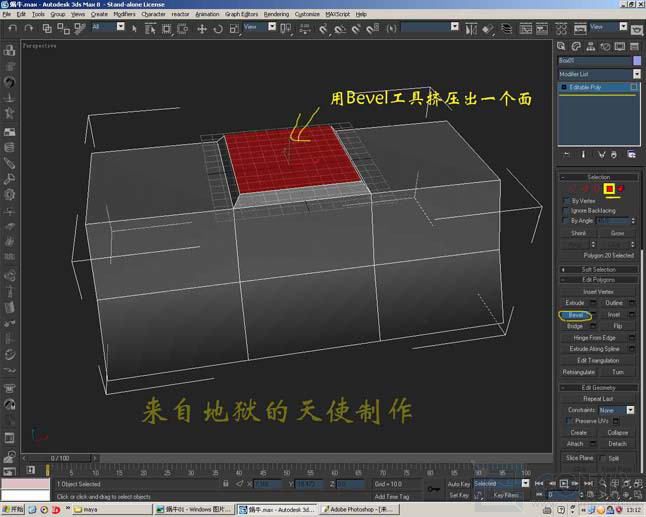Switch to Utilities command panel tab
This screenshot has width=646, height=517.
click(x=634, y=46)
